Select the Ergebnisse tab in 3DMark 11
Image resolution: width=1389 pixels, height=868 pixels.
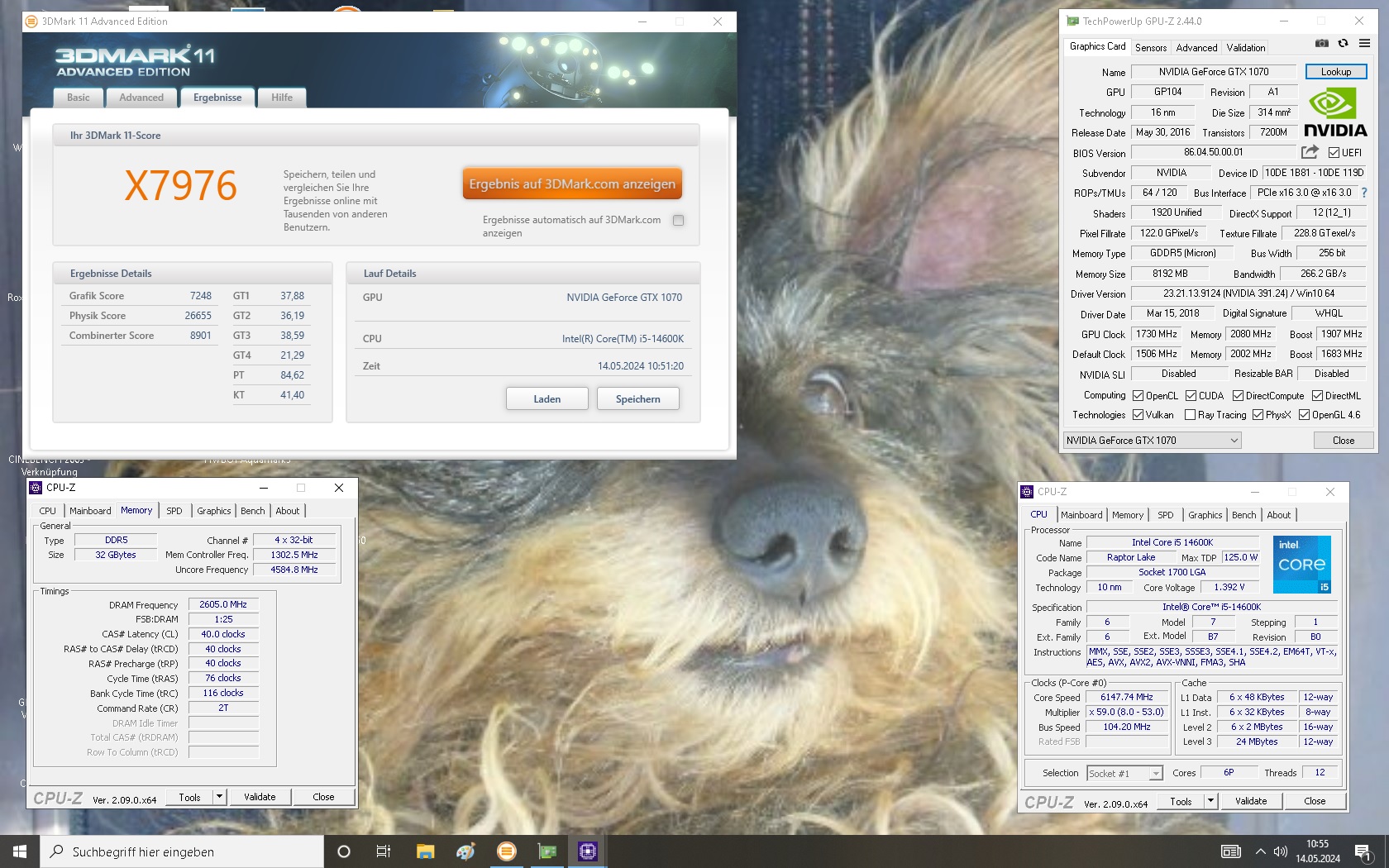tap(217, 98)
